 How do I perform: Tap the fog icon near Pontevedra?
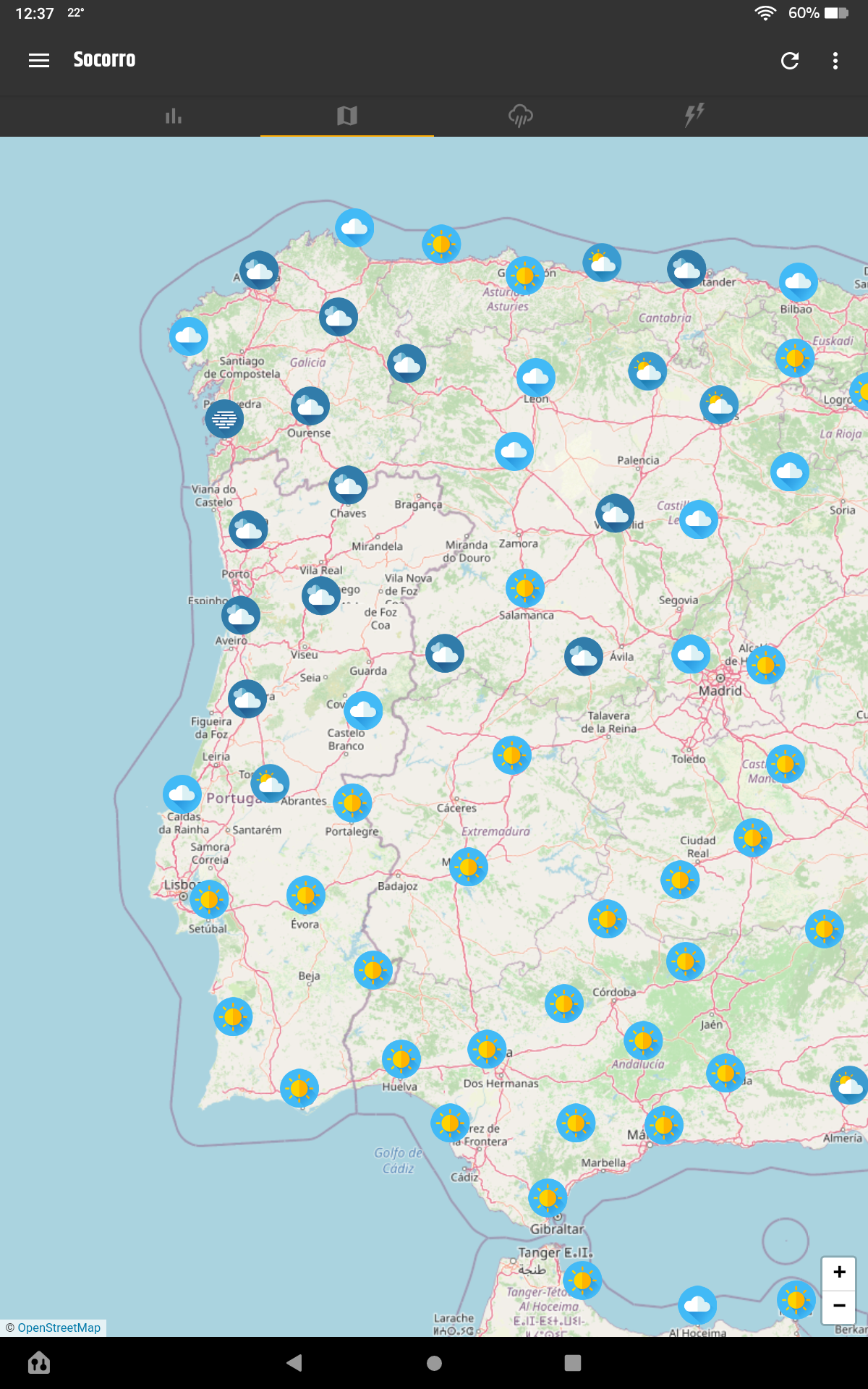click(x=224, y=419)
